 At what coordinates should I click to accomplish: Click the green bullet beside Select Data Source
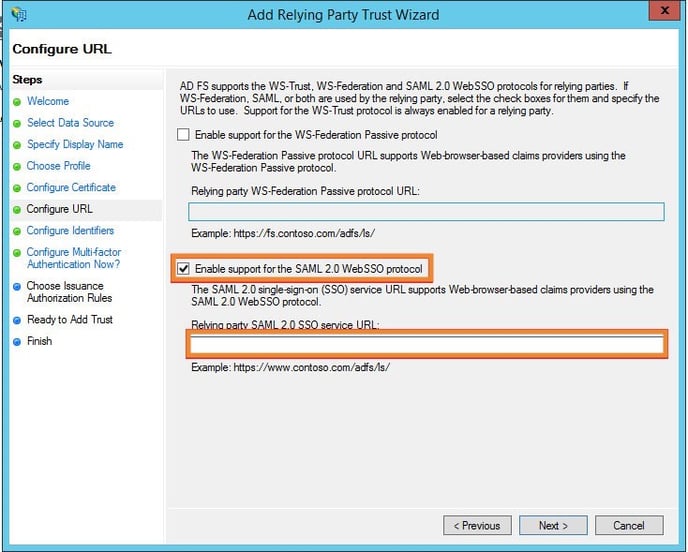point(17,123)
